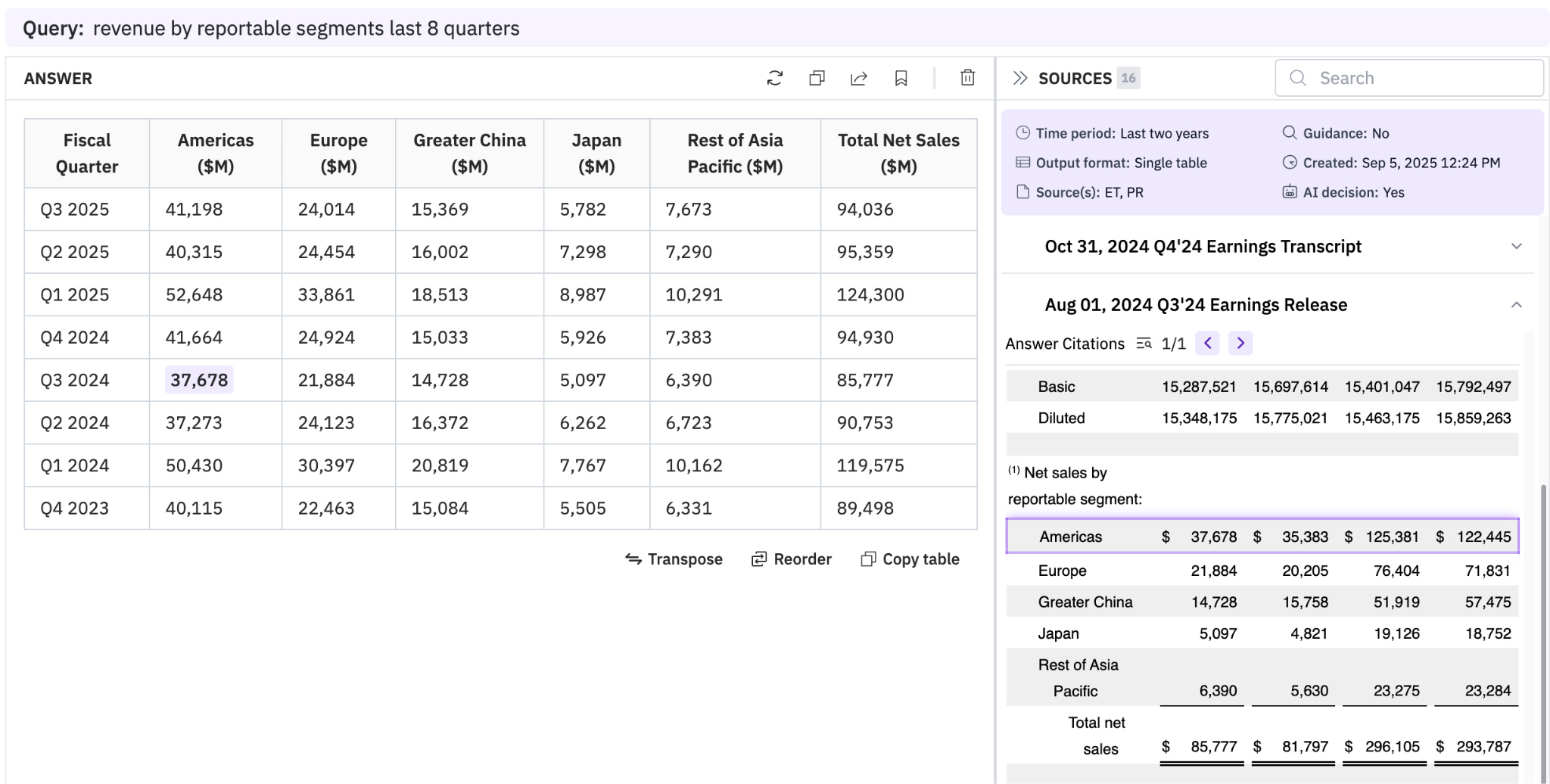This screenshot has width=1550, height=784.
Task: Collapse Aug 01, 2024 Q3'24 Earnings Release
Action: (x=1516, y=305)
